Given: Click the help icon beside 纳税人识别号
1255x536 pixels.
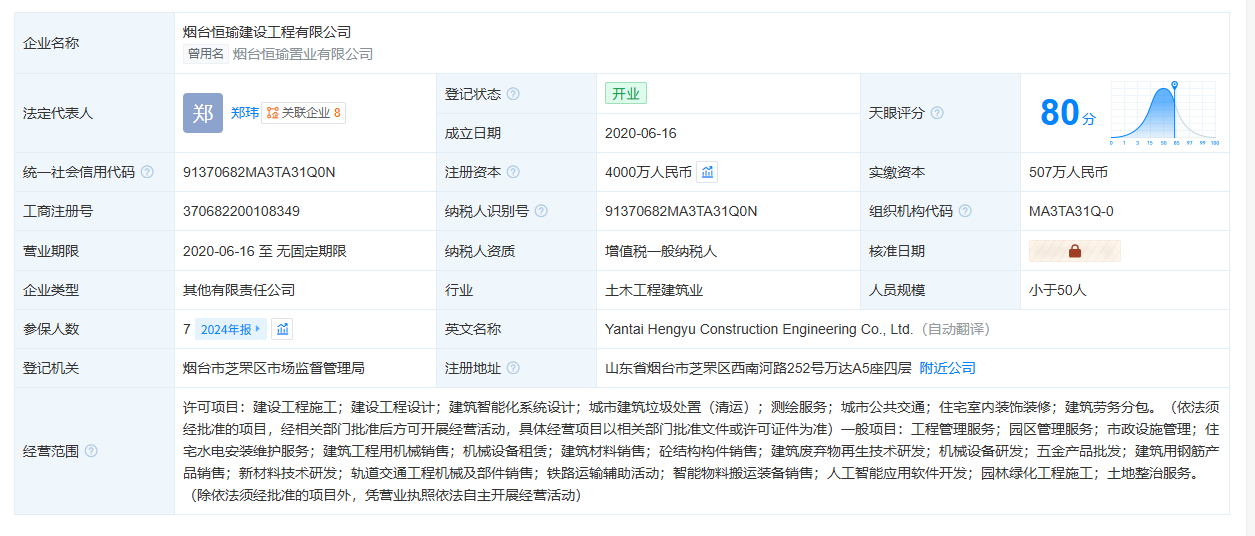Looking at the screenshot, I should pyautogui.click(x=541, y=211).
